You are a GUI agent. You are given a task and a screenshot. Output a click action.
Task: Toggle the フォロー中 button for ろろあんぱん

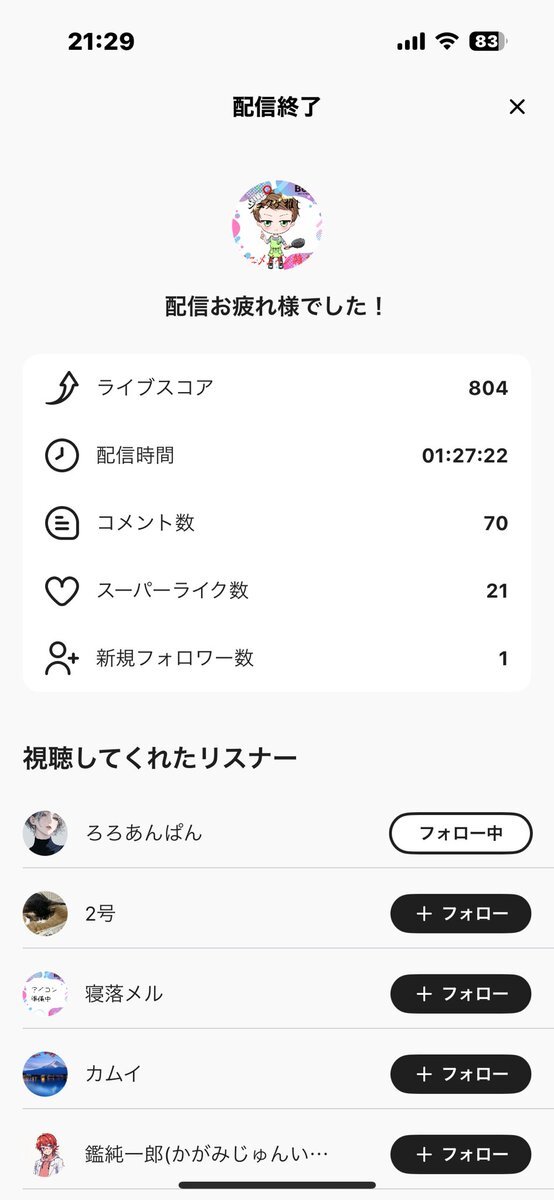460,833
